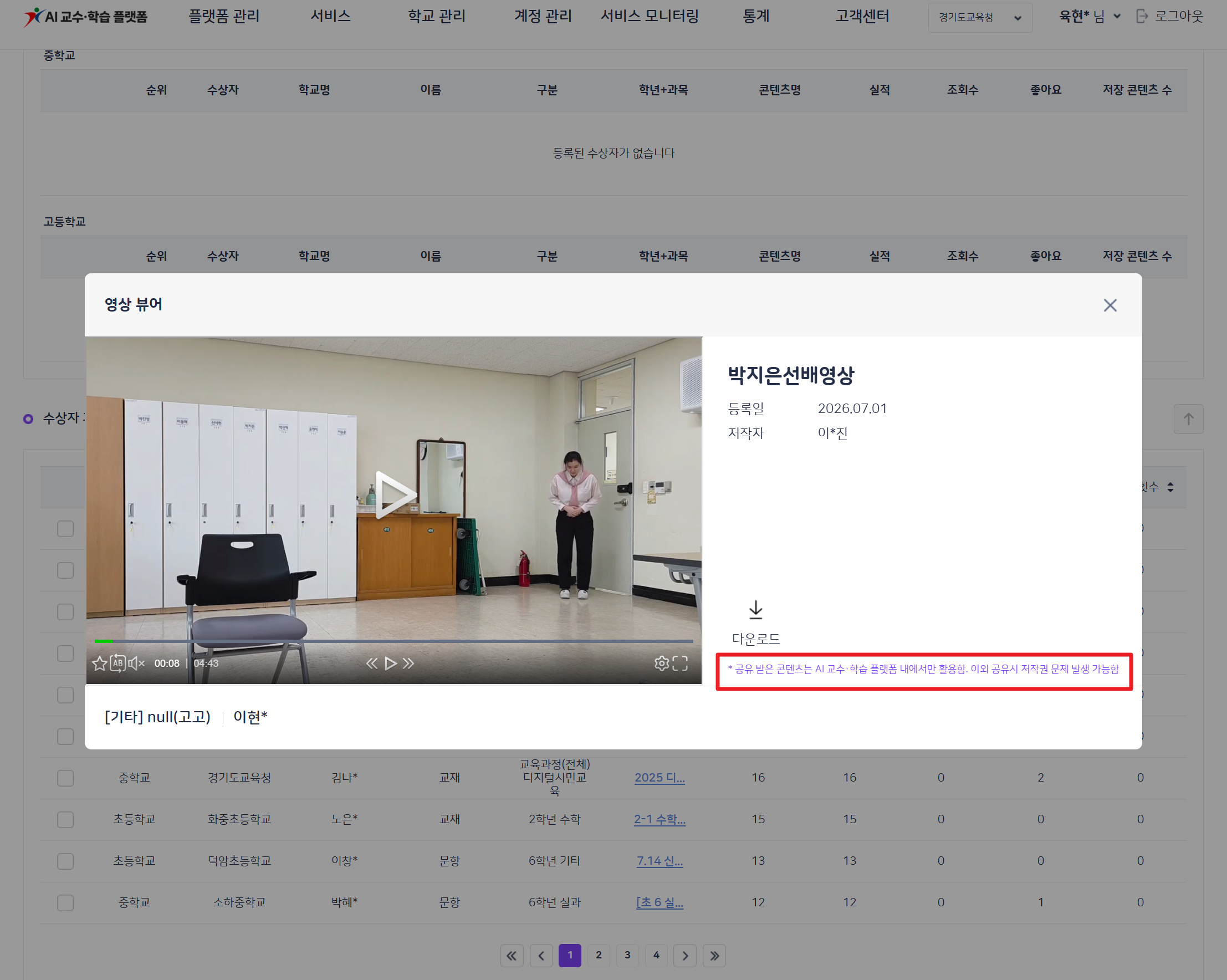This screenshot has height=980, width=1227.
Task: Check the box for 화중초등학교 row
Action: click(x=65, y=819)
